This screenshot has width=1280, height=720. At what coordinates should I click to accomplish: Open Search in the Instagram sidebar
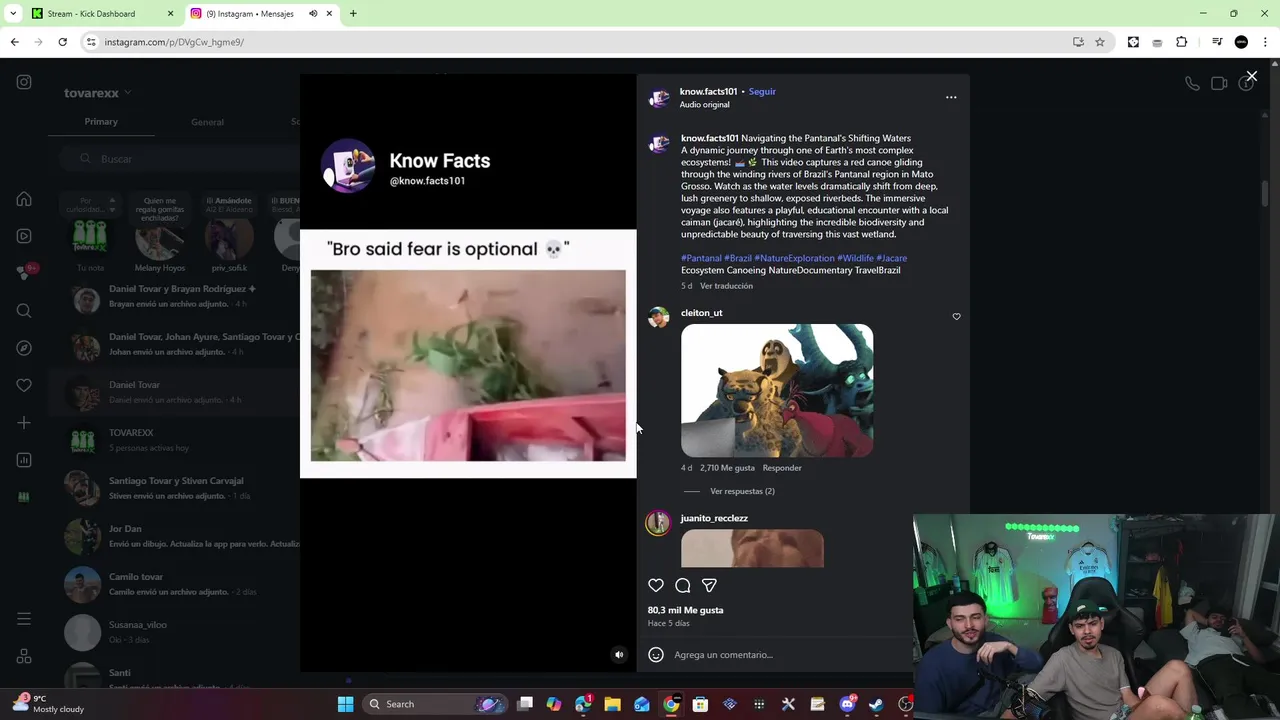24,310
